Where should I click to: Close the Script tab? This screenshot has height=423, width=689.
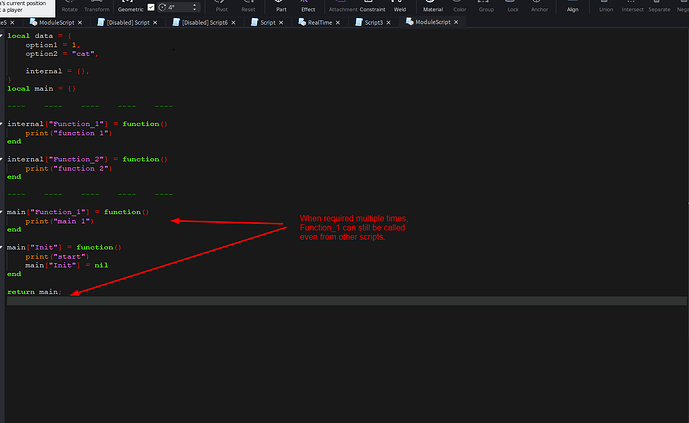281,22
